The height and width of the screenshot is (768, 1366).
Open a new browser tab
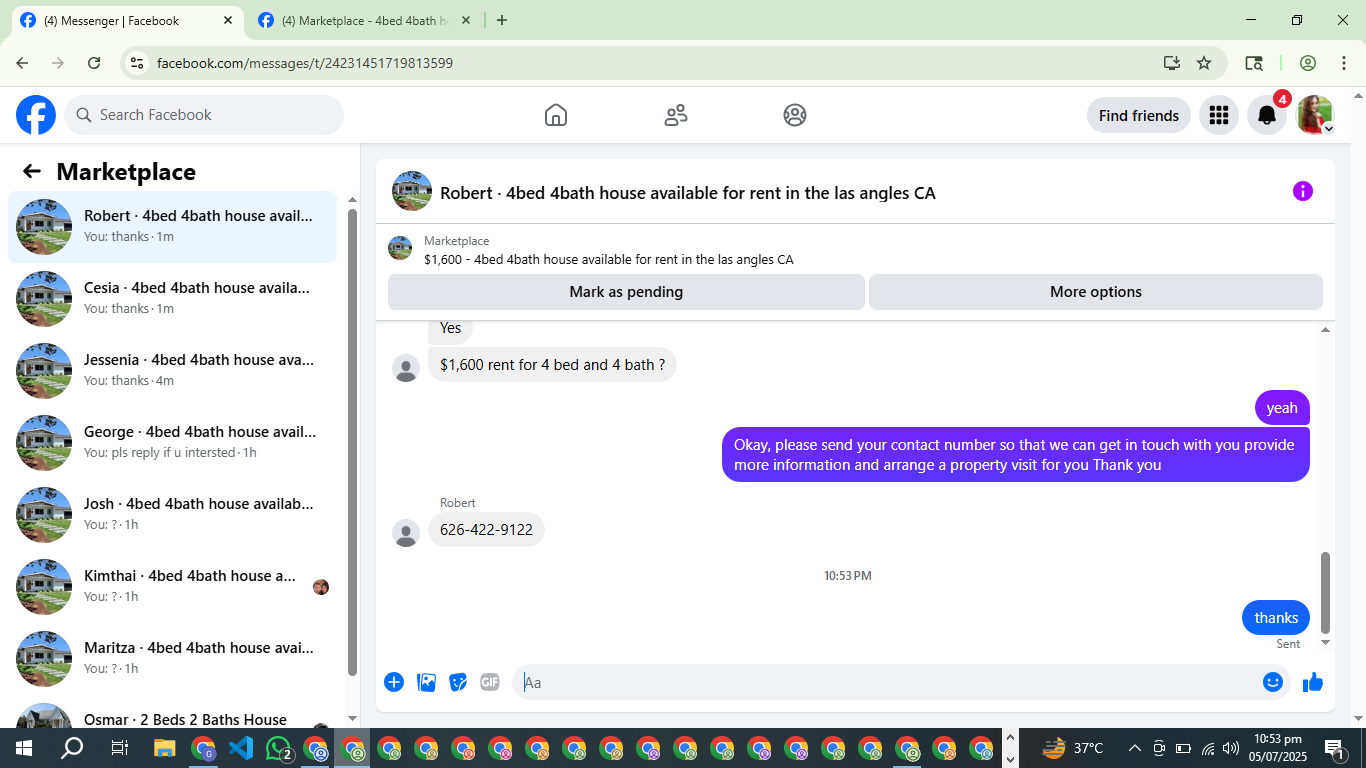(502, 20)
